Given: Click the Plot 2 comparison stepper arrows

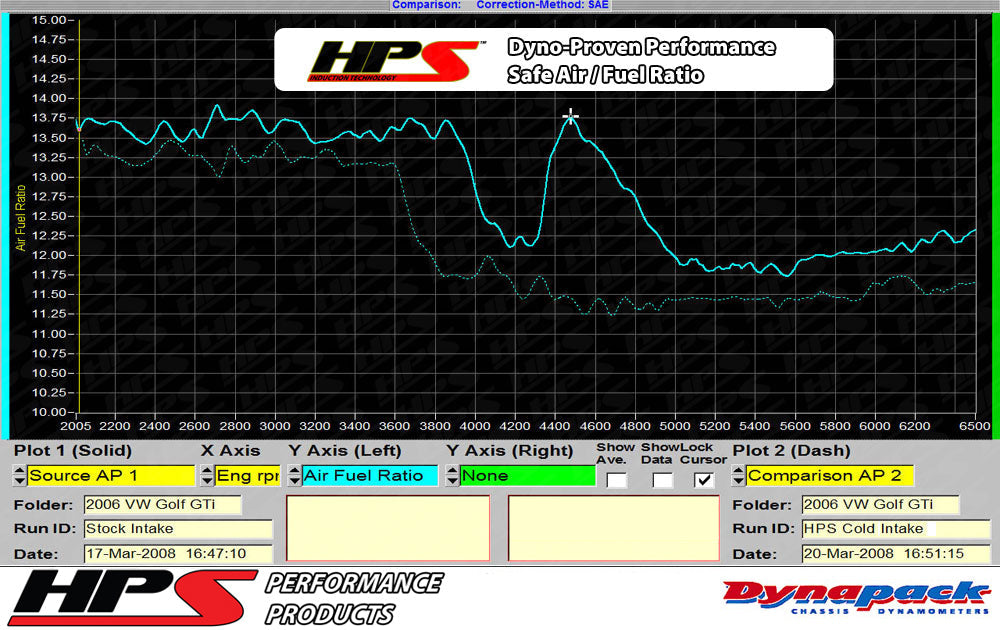Looking at the screenshot, I should [739, 476].
